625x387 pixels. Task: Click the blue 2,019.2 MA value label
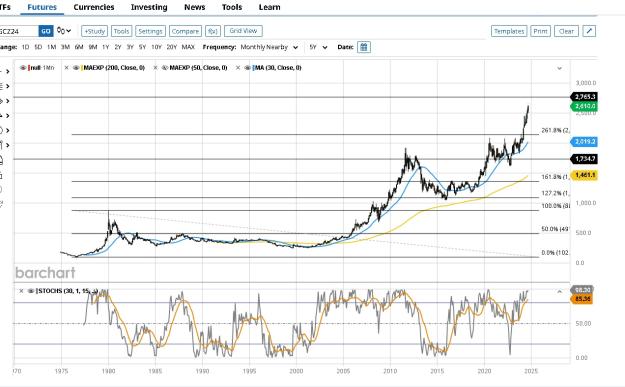point(584,141)
